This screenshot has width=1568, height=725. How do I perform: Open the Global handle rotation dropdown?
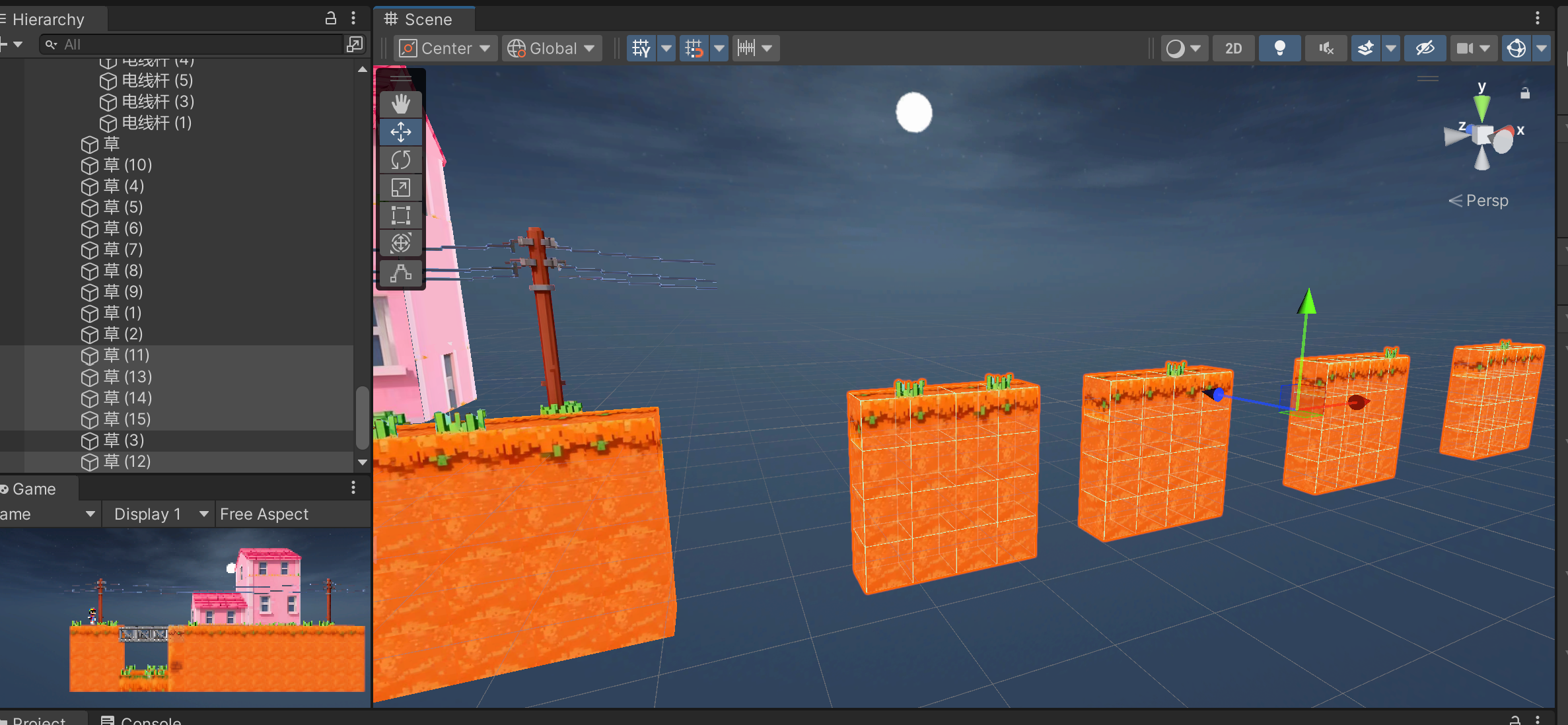point(552,48)
